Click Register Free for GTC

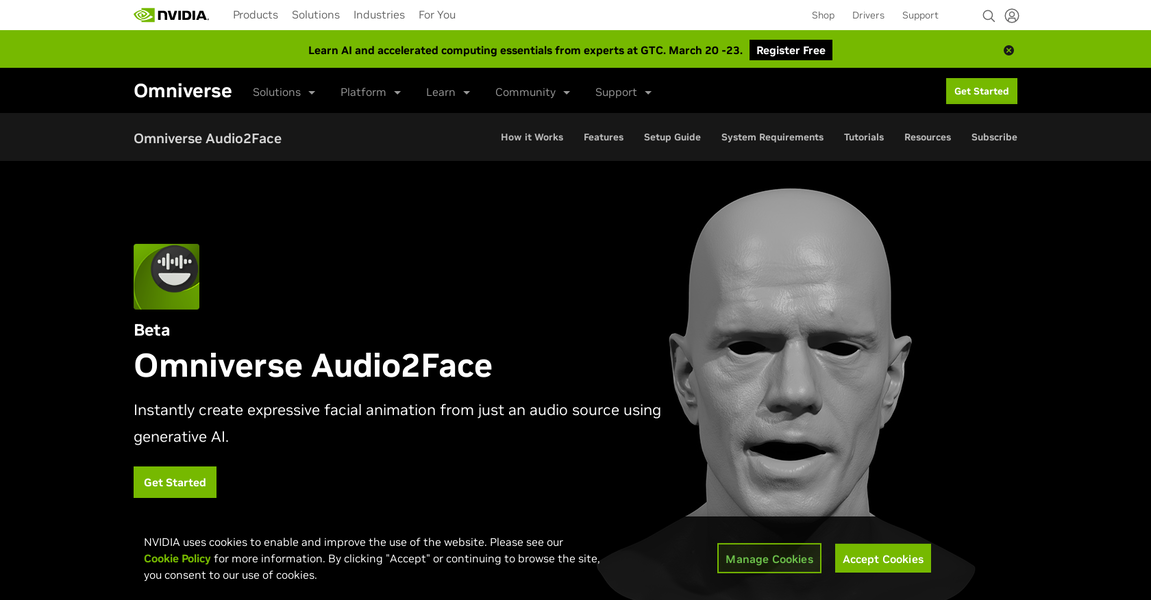(x=790, y=49)
